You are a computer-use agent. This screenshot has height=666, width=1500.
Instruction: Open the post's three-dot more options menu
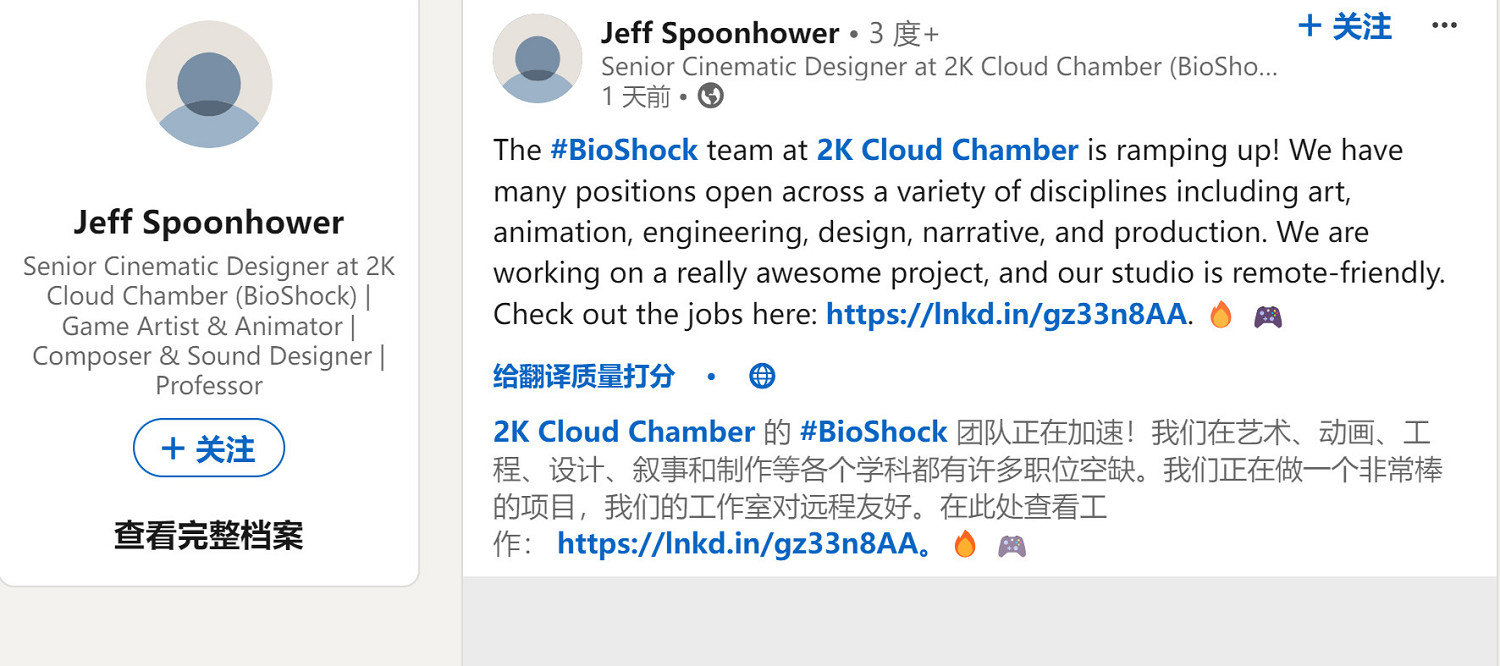pos(1444,26)
